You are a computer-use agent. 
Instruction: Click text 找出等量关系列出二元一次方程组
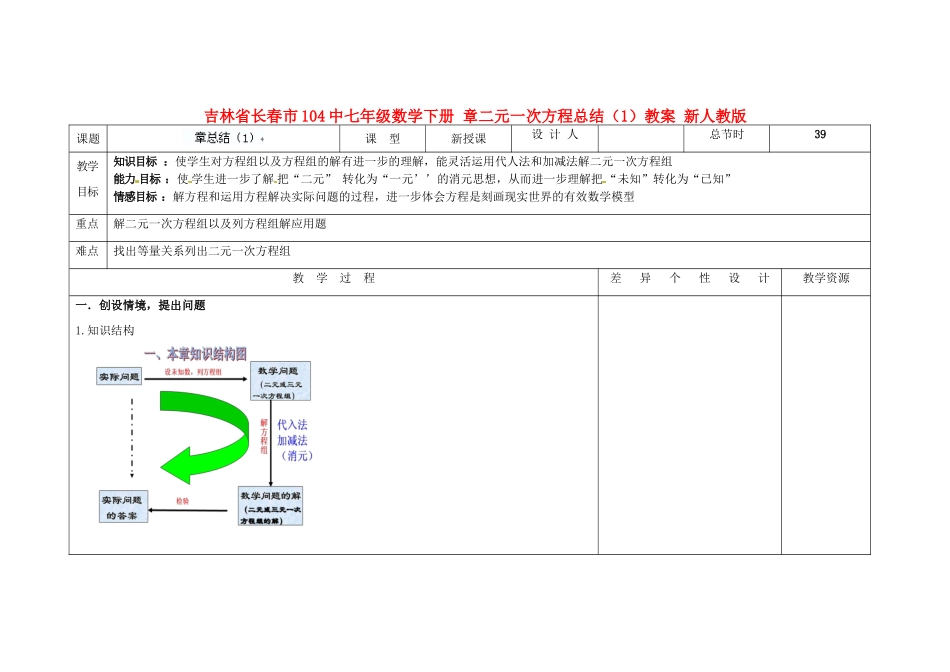(202, 251)
